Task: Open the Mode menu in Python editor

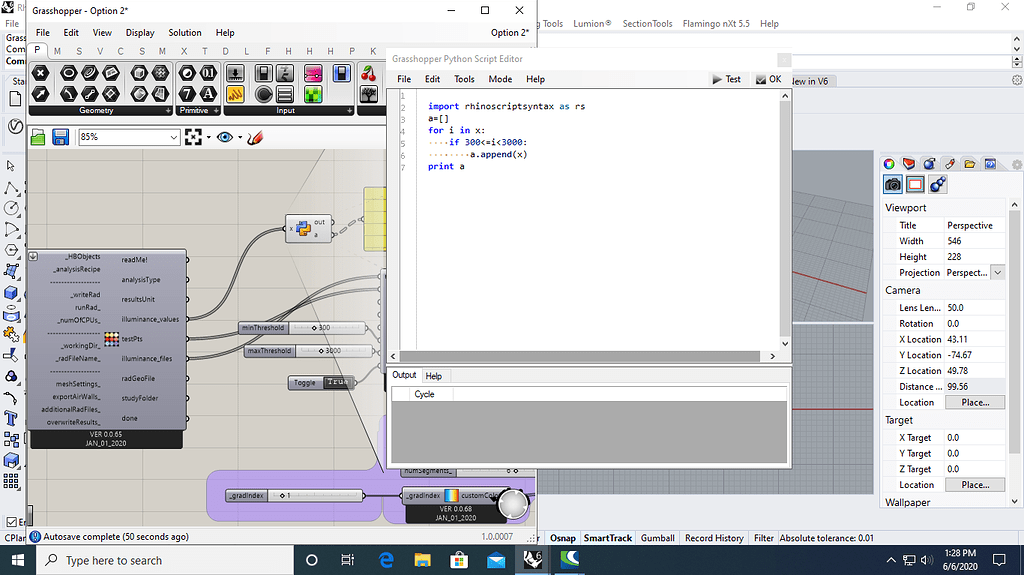Action: [500, 79]
